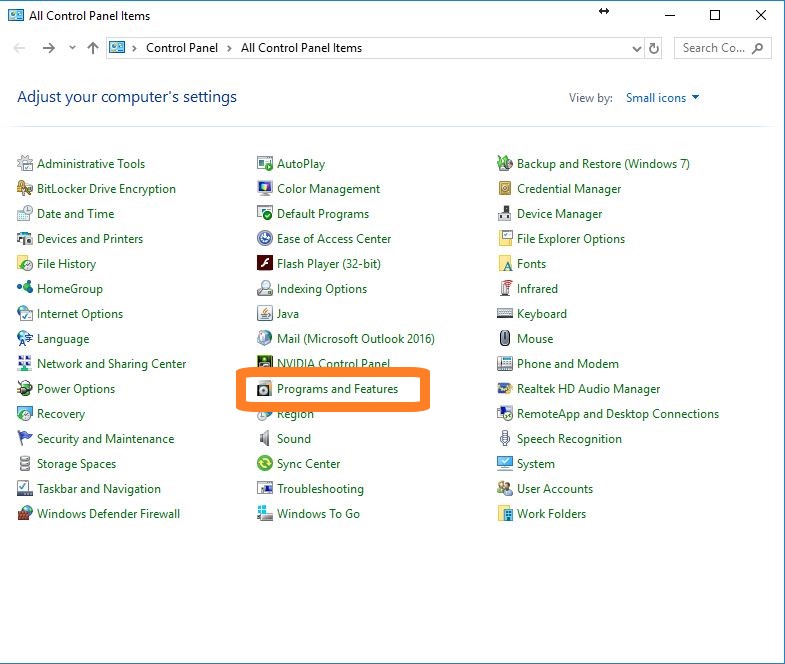This screenshot has height=664, width=785.
Task: Go up one level with up arrow
Action: 93,48
